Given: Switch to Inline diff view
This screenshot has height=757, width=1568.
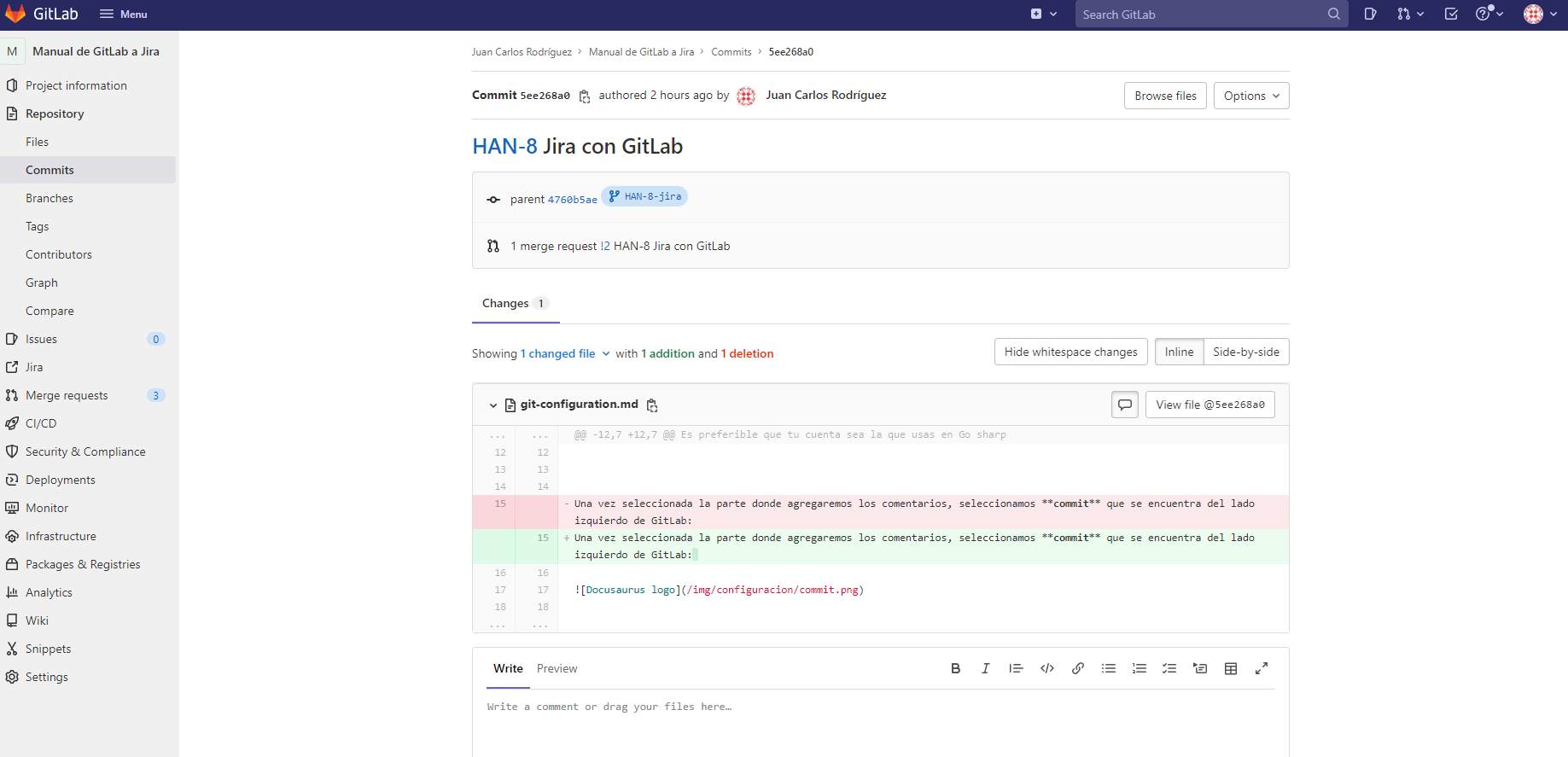Looking at the screenshot, I should 1179,352.
